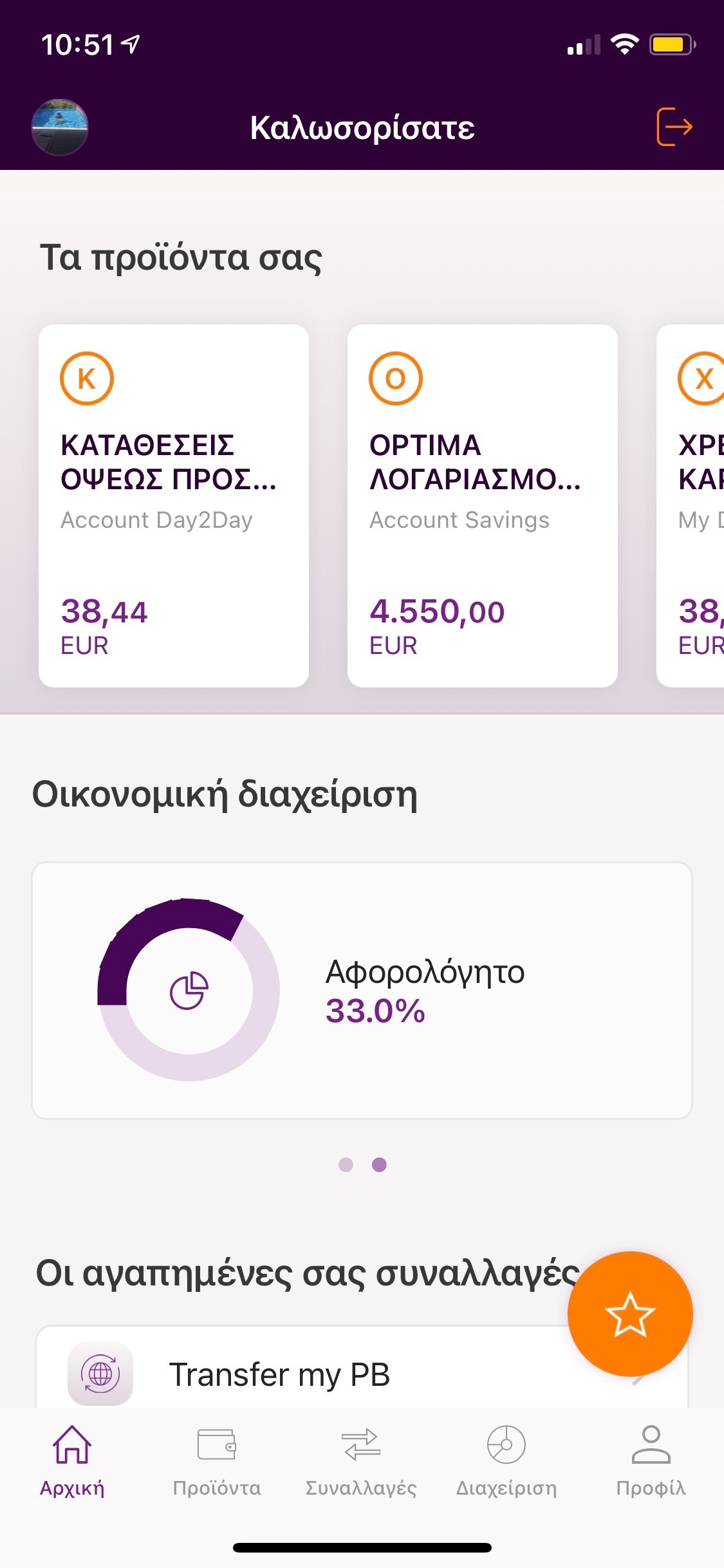The width and height of the screenshot is (724, 1568).
Task: Open the profile picture avatar
Action: click(x=60, y=127)
